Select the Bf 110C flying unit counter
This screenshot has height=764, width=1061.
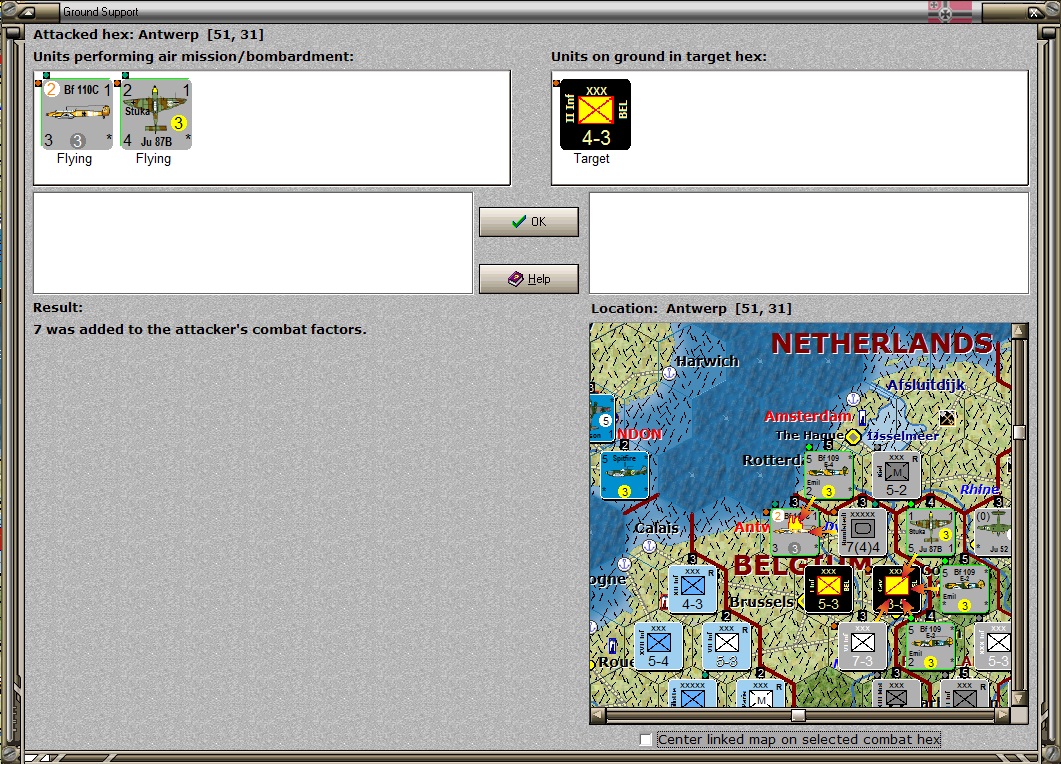coord(76,114)
